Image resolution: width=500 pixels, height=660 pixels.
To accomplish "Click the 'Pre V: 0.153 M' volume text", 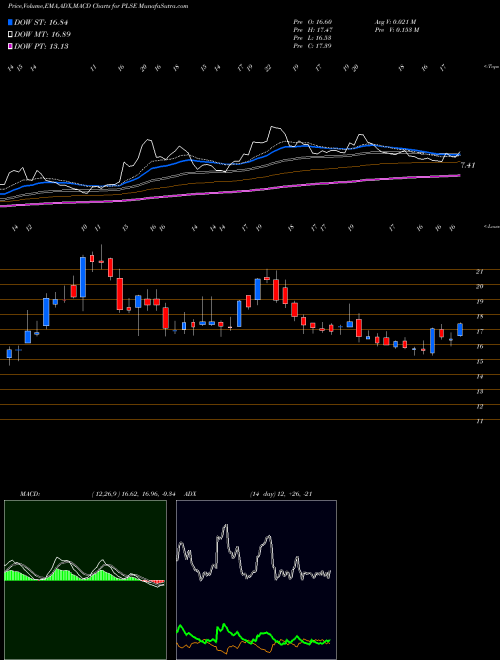I will 396,30.
